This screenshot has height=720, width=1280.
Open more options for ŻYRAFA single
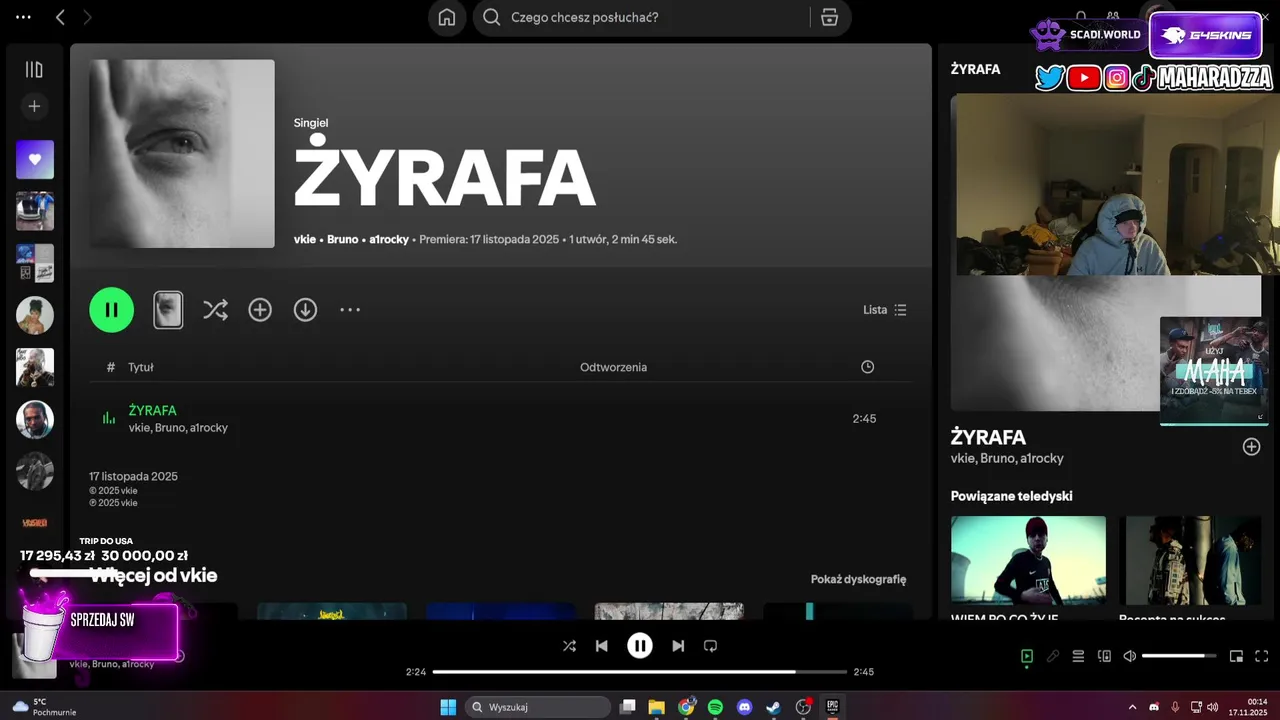pos(350,310)
